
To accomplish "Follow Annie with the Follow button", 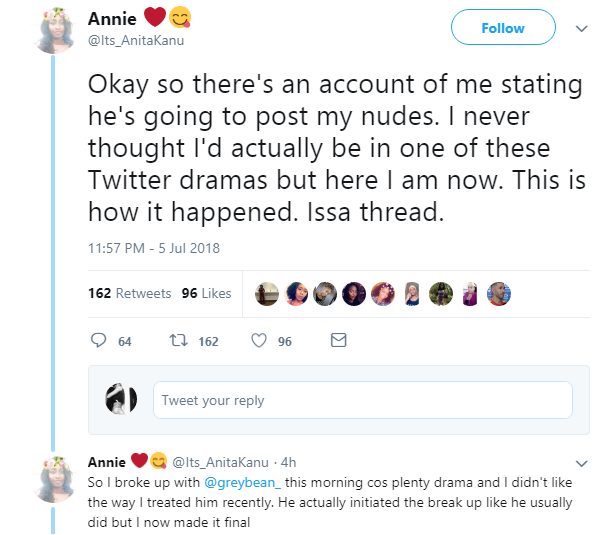I will click(502, 29).
